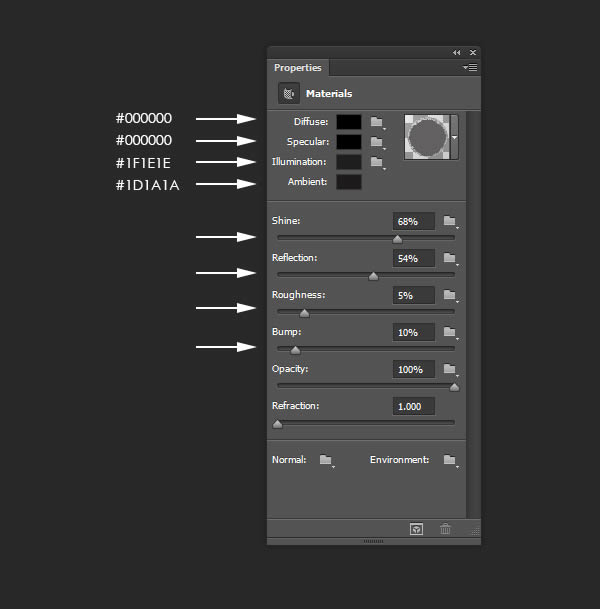Click the Shine label
This screenshot has width=600, height=609.
coord(286,221)
